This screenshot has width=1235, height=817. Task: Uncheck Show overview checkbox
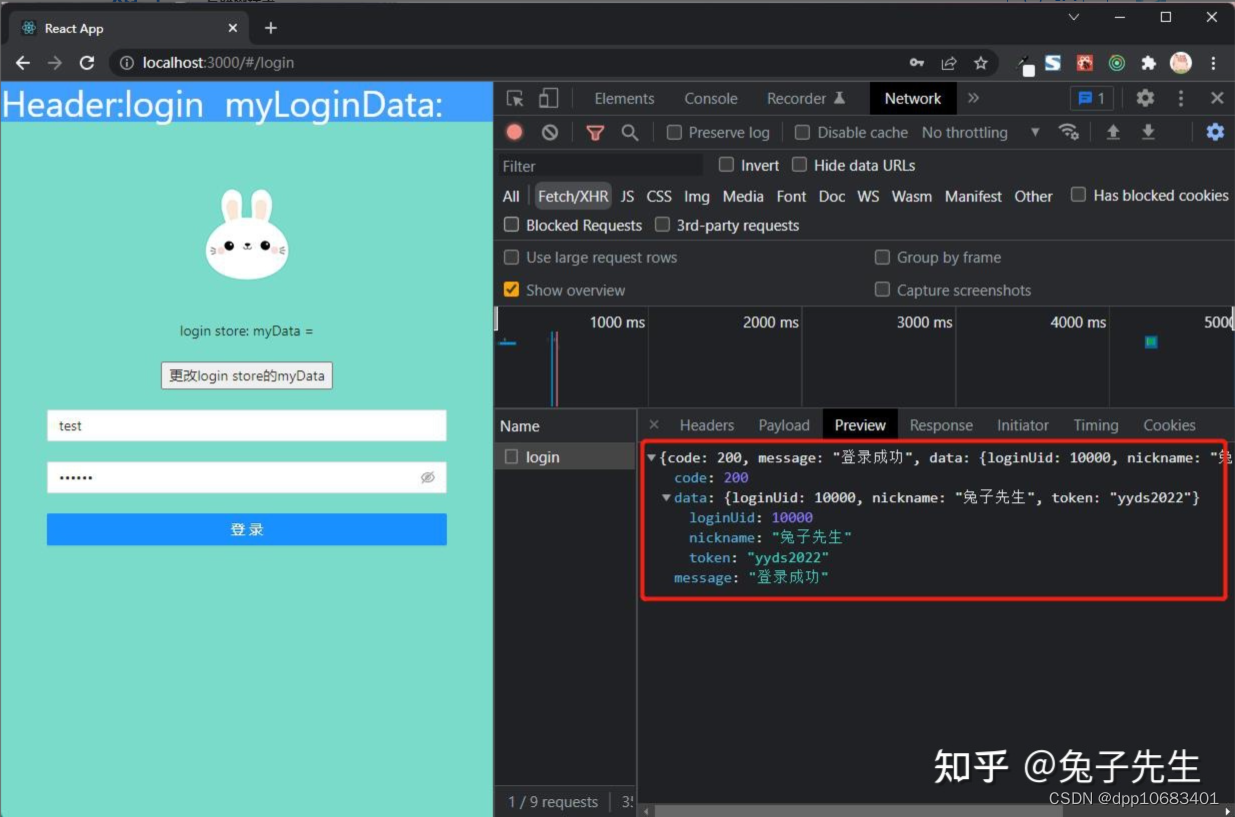pos(511,290)
